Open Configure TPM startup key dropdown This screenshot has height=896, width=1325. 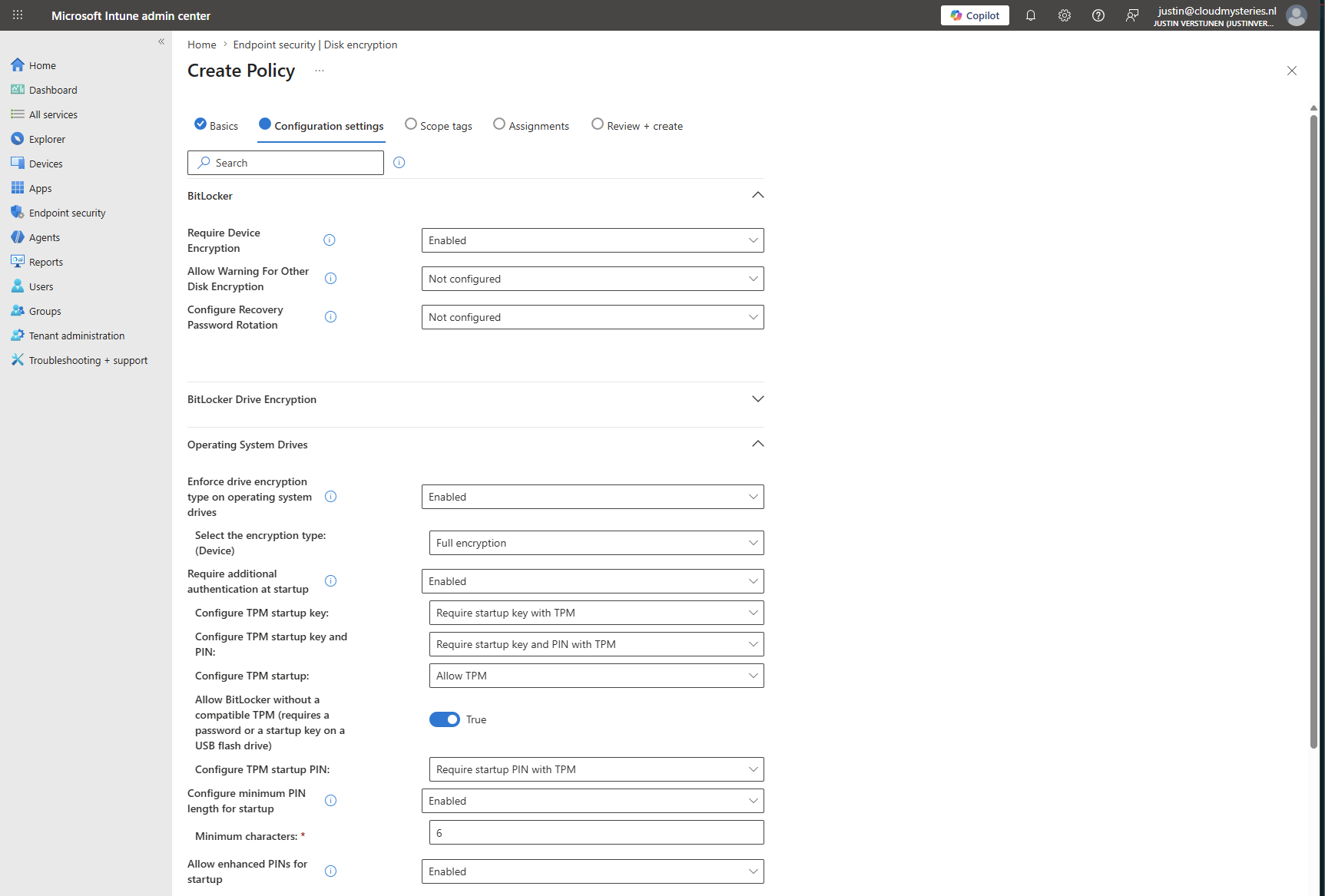coord(597,613)
